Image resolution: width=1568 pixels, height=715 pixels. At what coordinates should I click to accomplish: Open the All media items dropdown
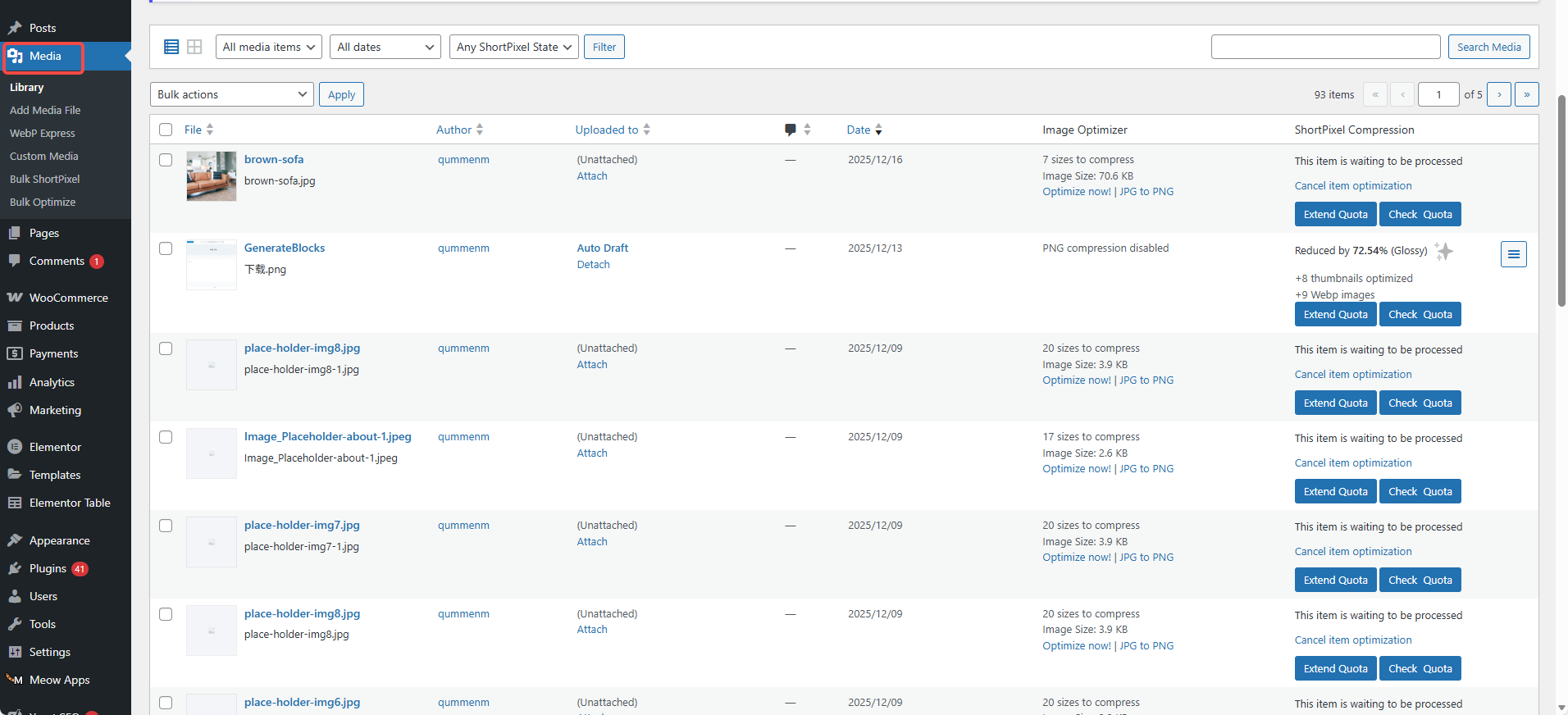tap(268, 47)
